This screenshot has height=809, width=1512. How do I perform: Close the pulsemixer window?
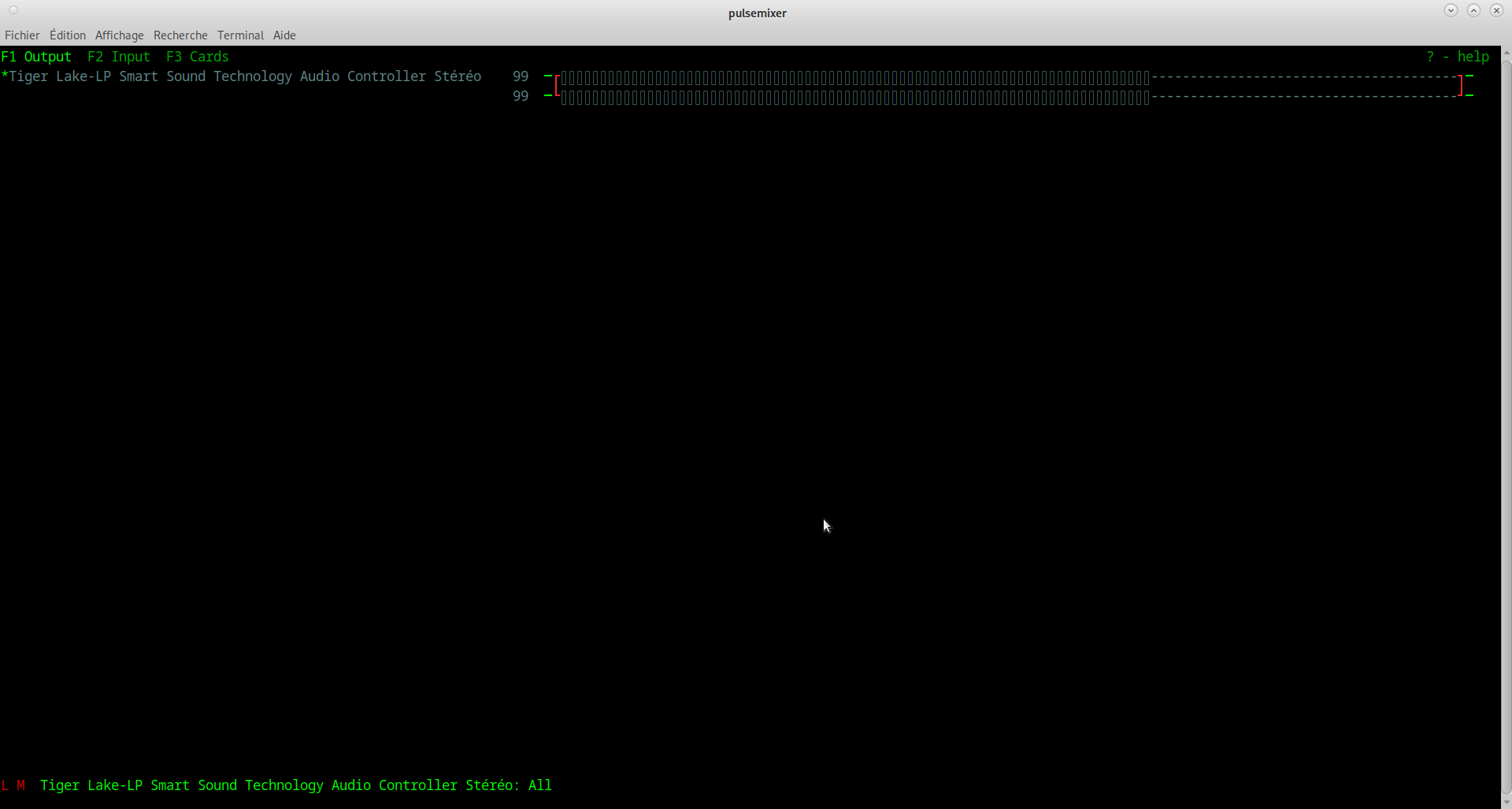pyautogui.click(x=1496, y=10)
